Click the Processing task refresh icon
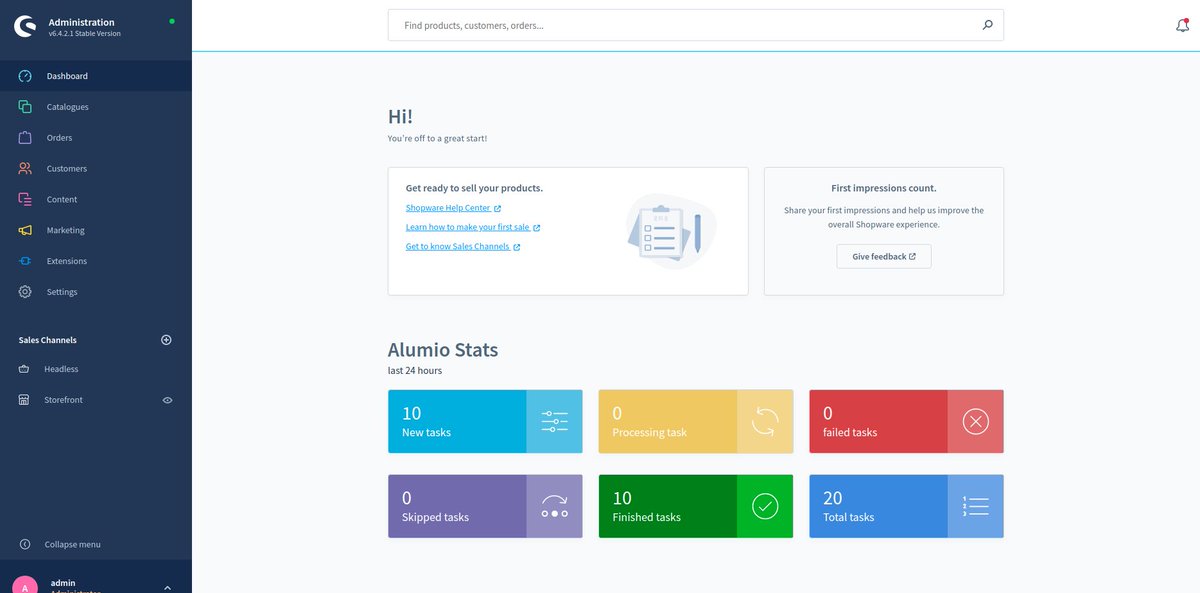Image resolution: width=1200 pixels, height=593 pixels. tap(765, 421)
